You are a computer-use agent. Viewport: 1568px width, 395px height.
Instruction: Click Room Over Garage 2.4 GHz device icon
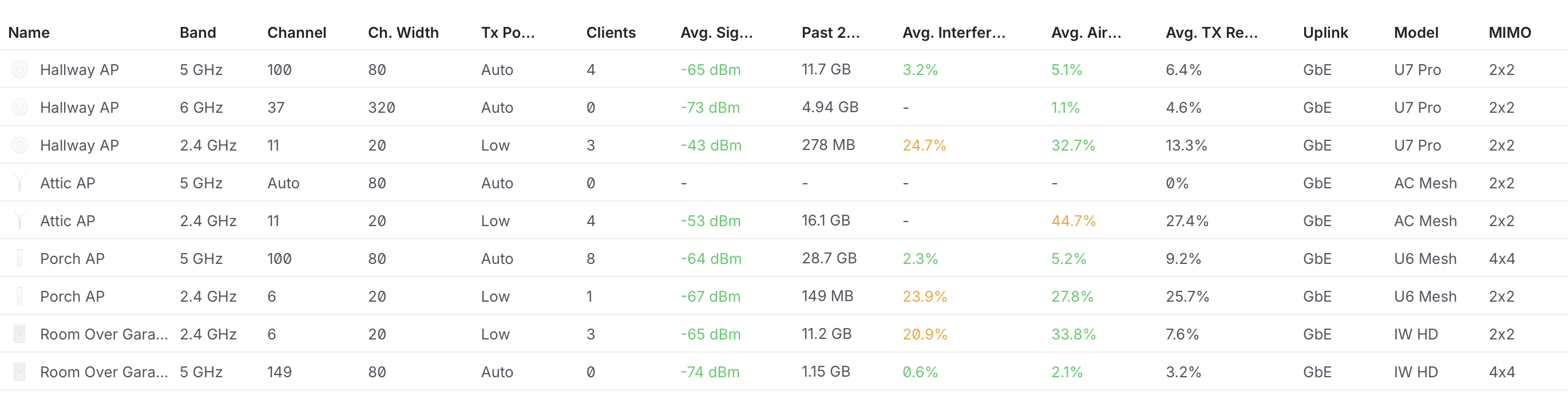click(x=19, y=334)
